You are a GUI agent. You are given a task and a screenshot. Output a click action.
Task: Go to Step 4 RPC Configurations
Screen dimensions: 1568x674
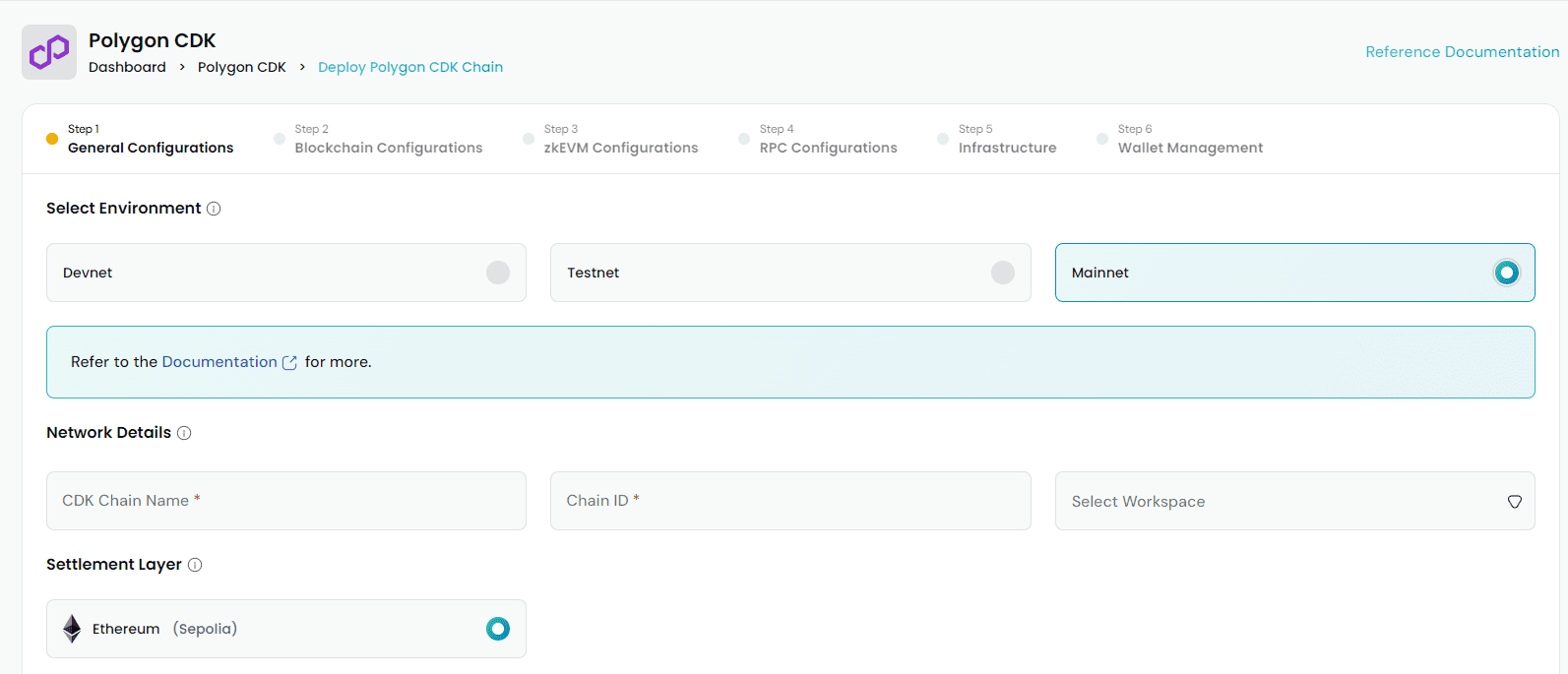tap(818, 139)
